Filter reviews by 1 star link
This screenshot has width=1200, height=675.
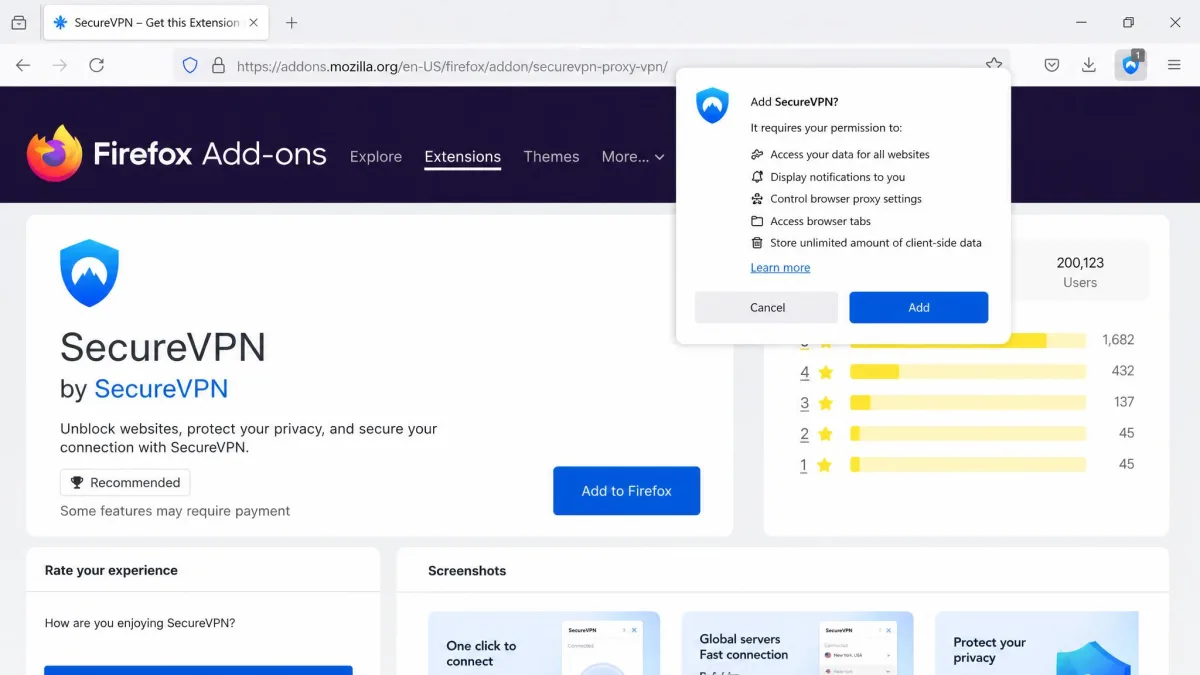804,464
